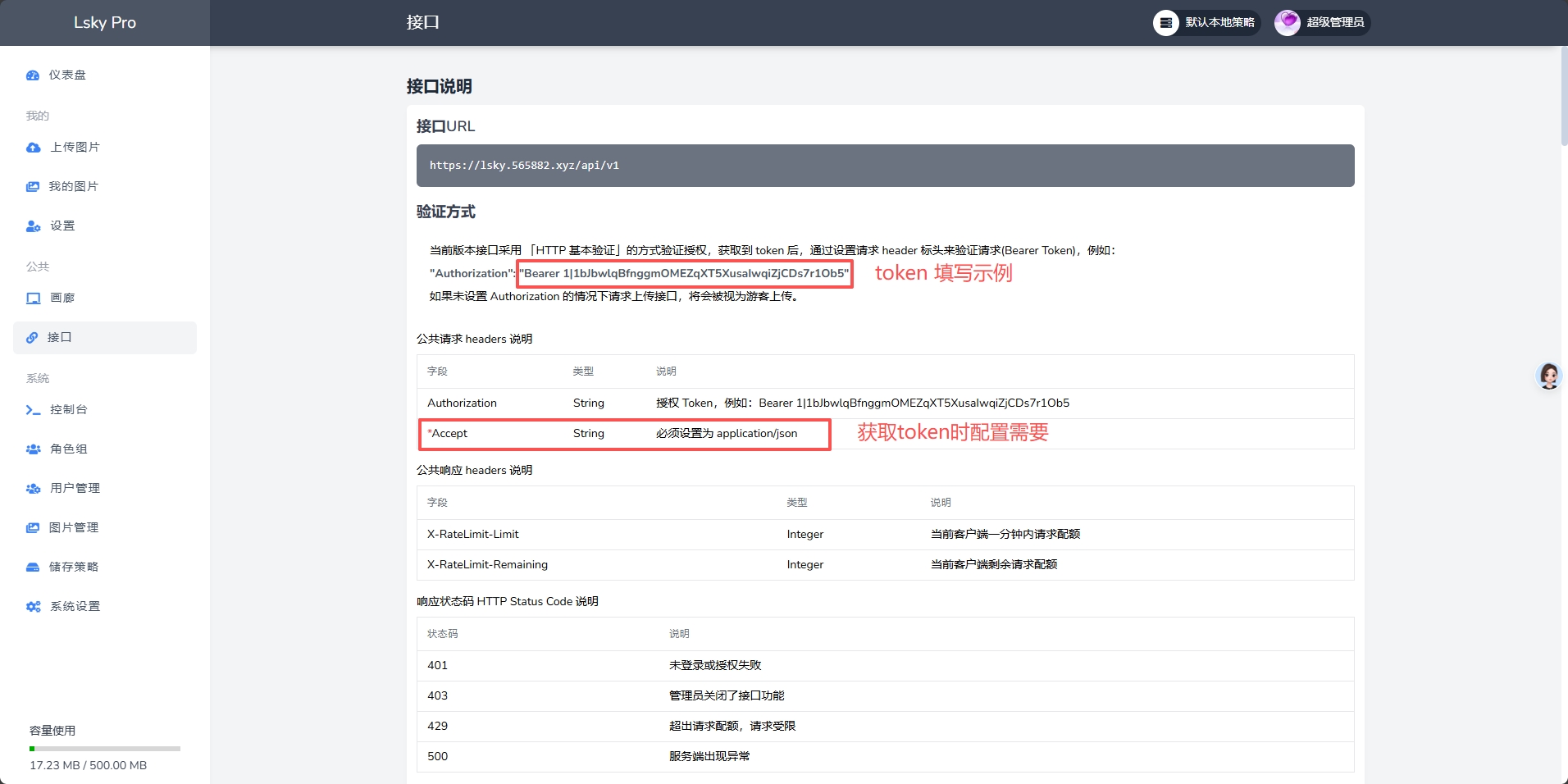The height and width of the screenshot is (784, 1568).
Task: Click the storage strategy drive icon
Action: point(33,567)
